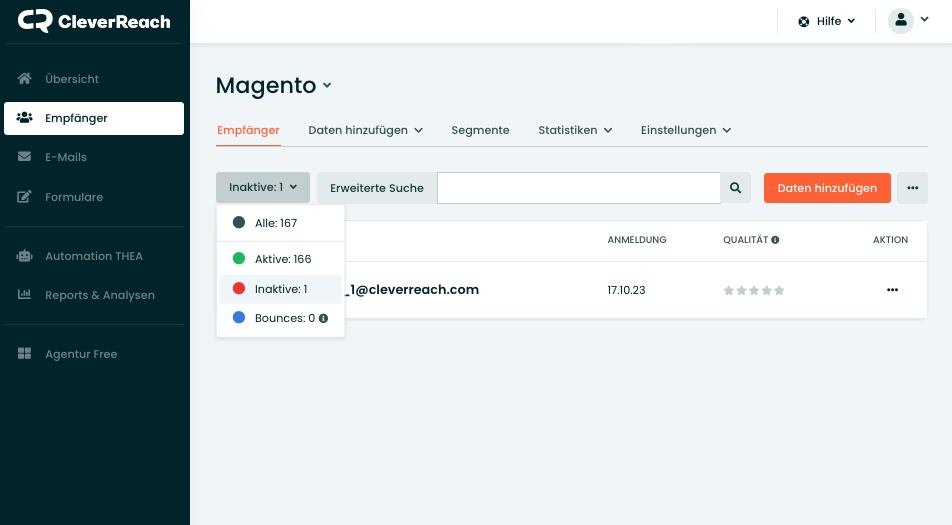Click the grid icon beside Agentur Free
This screenshot has width=952, height=525.
coord(24,353)
